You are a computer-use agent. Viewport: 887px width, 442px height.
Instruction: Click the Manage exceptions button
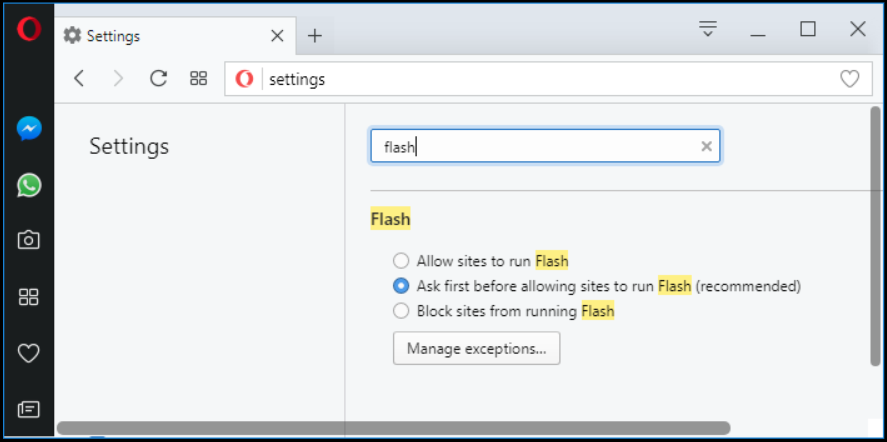pos(476,348)
